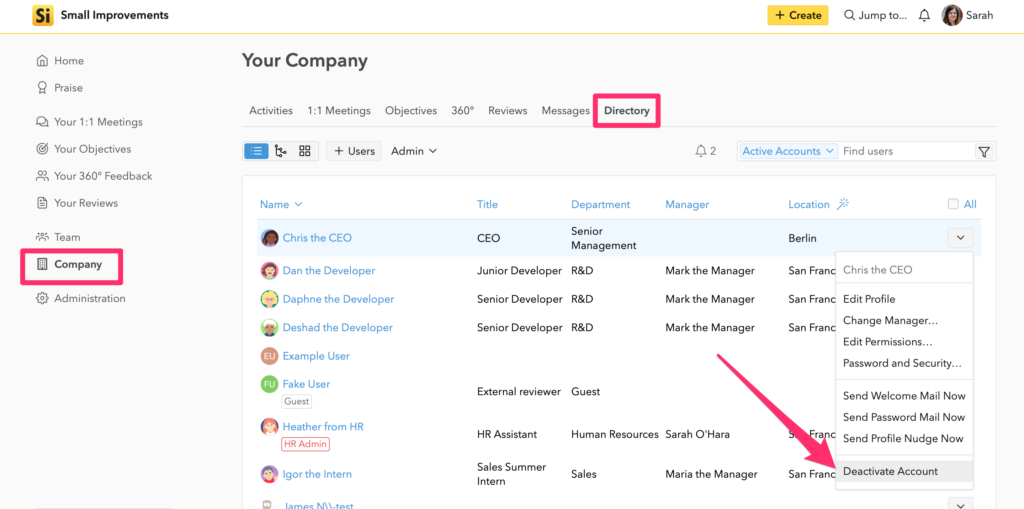Click the Administration gear icon in the sidebar
1024x509 pixels.
42,299
